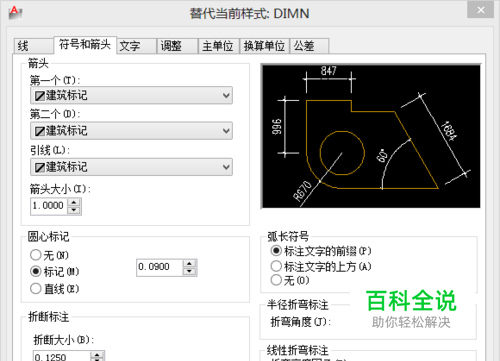Viewport: 500px width, 361px height.
Task: Switch to the 线 tab
Action: [x=33, y=46]
